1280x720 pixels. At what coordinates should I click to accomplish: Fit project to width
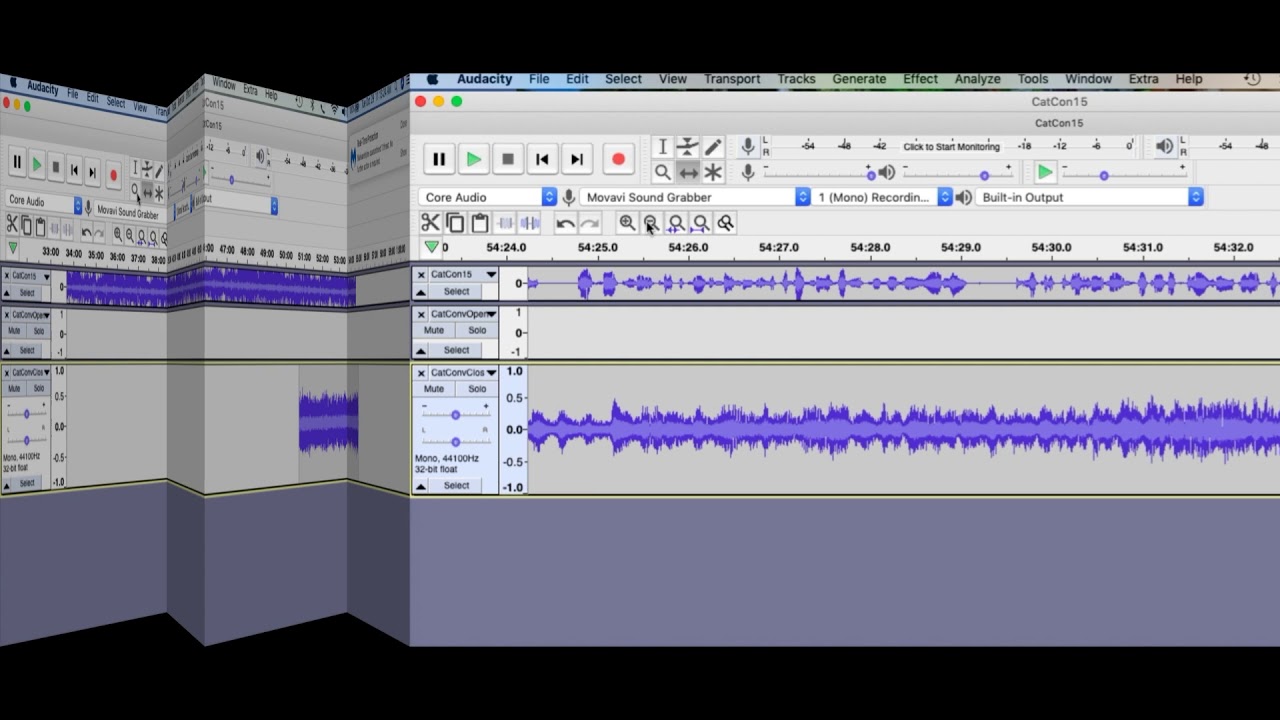tap(701, 223)
